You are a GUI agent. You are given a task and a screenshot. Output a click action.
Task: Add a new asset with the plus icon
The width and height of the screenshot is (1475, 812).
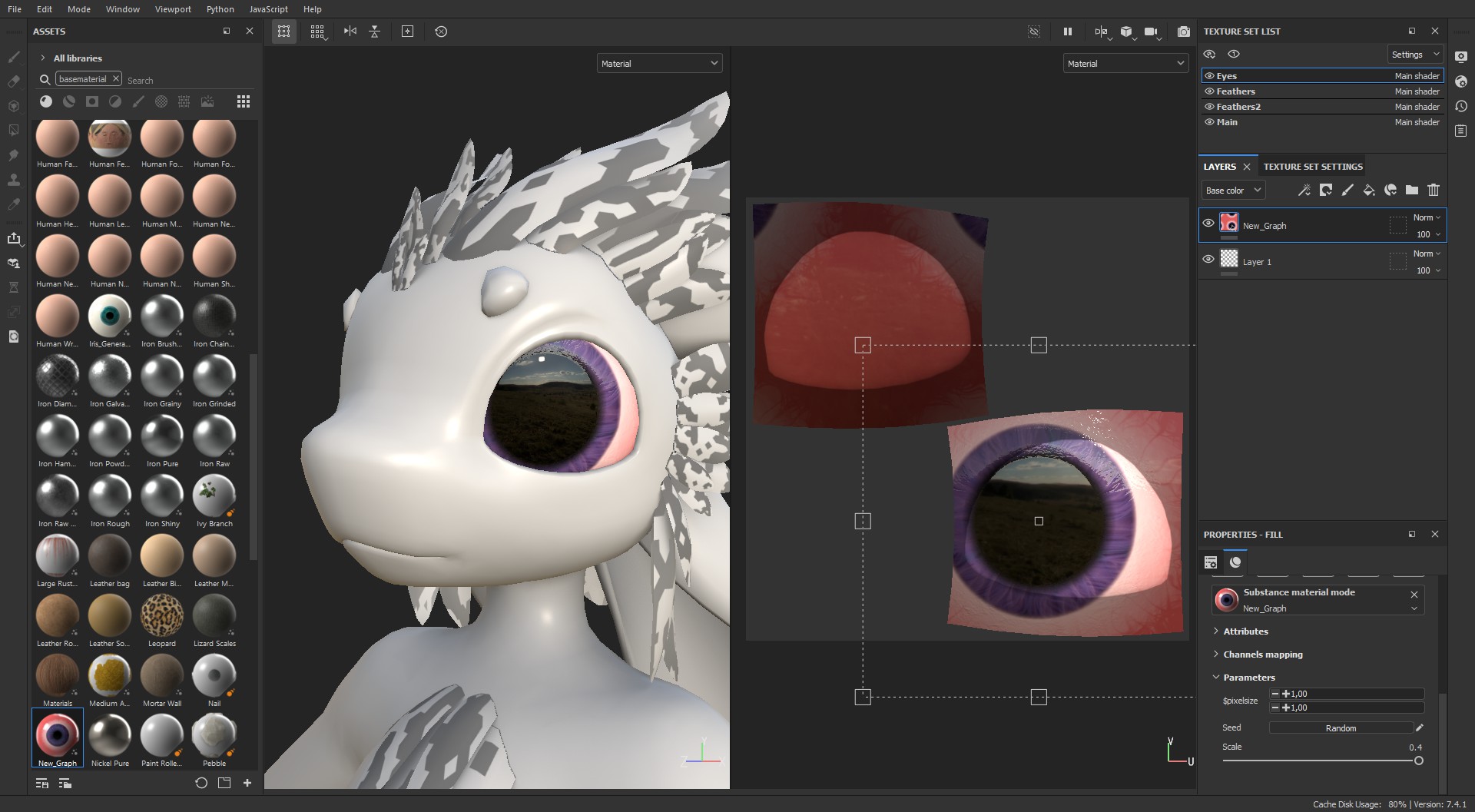coord(247,783)
